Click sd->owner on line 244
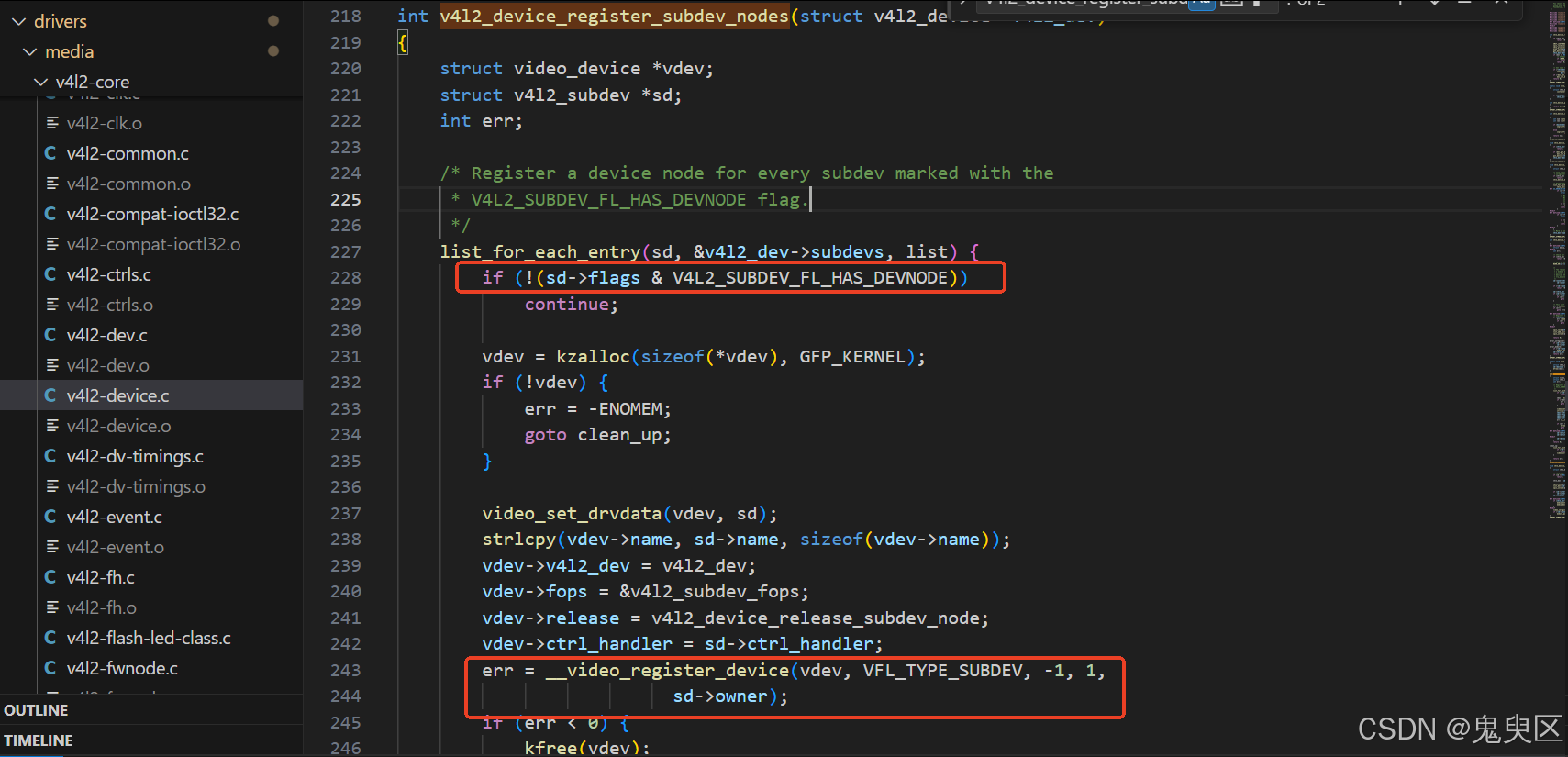Screen dimensions: 1568x757 720,696
